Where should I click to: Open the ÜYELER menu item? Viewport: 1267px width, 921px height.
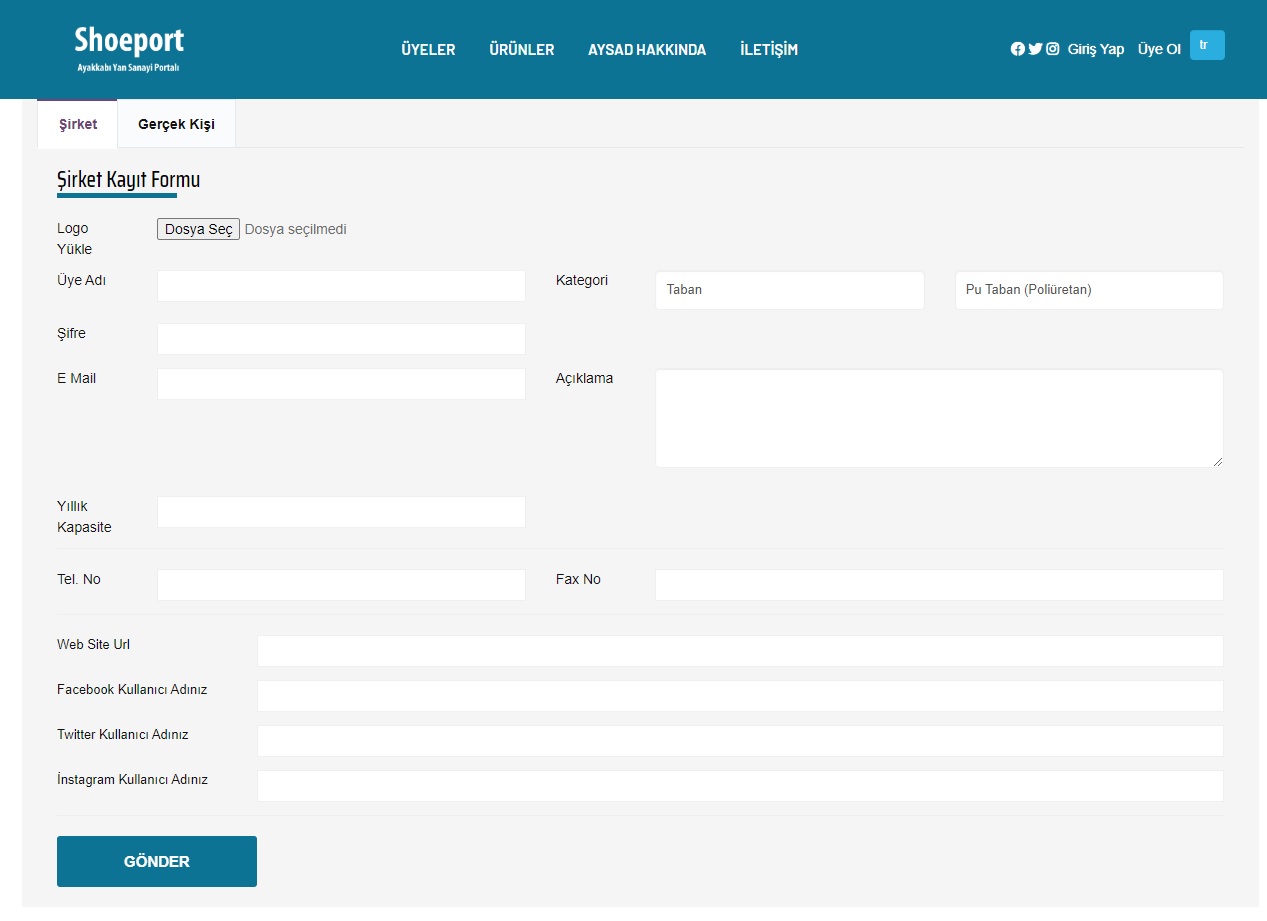point(428,50)
